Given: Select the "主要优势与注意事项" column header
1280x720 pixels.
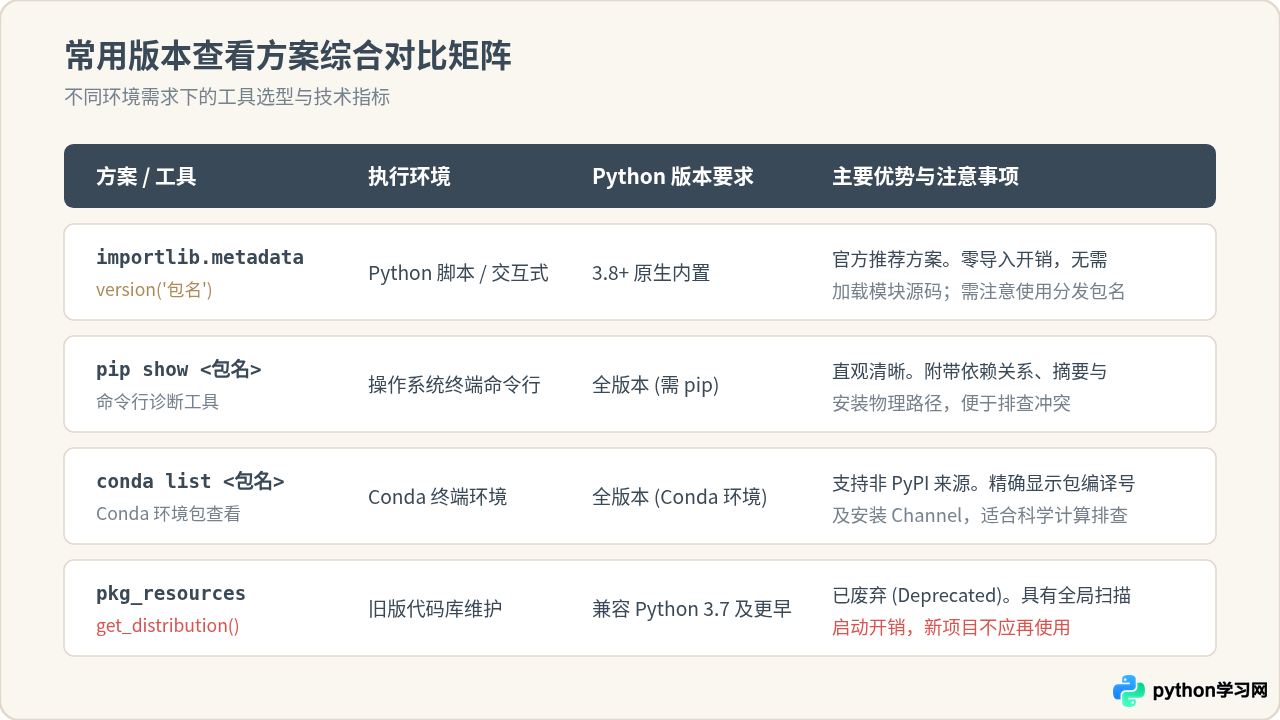Looking at the screenshot, I should (926, 177).
